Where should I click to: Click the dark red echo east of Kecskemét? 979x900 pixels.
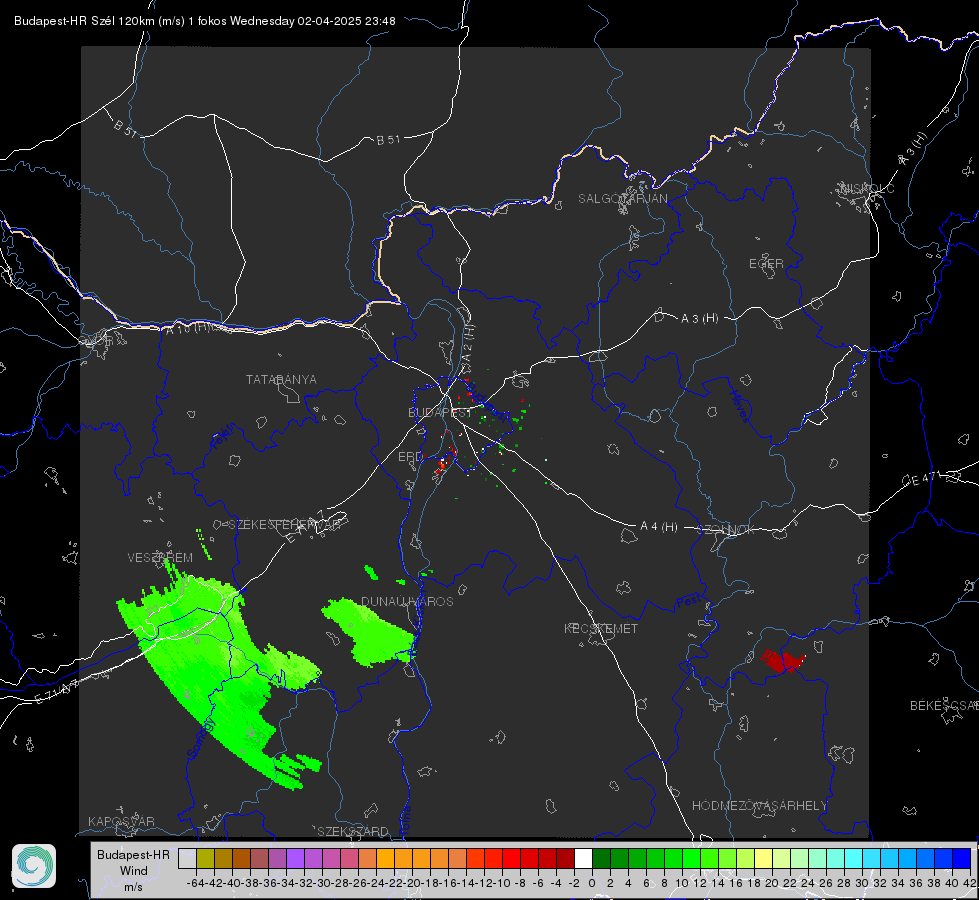pyautogui.click(x=782, y=661)
